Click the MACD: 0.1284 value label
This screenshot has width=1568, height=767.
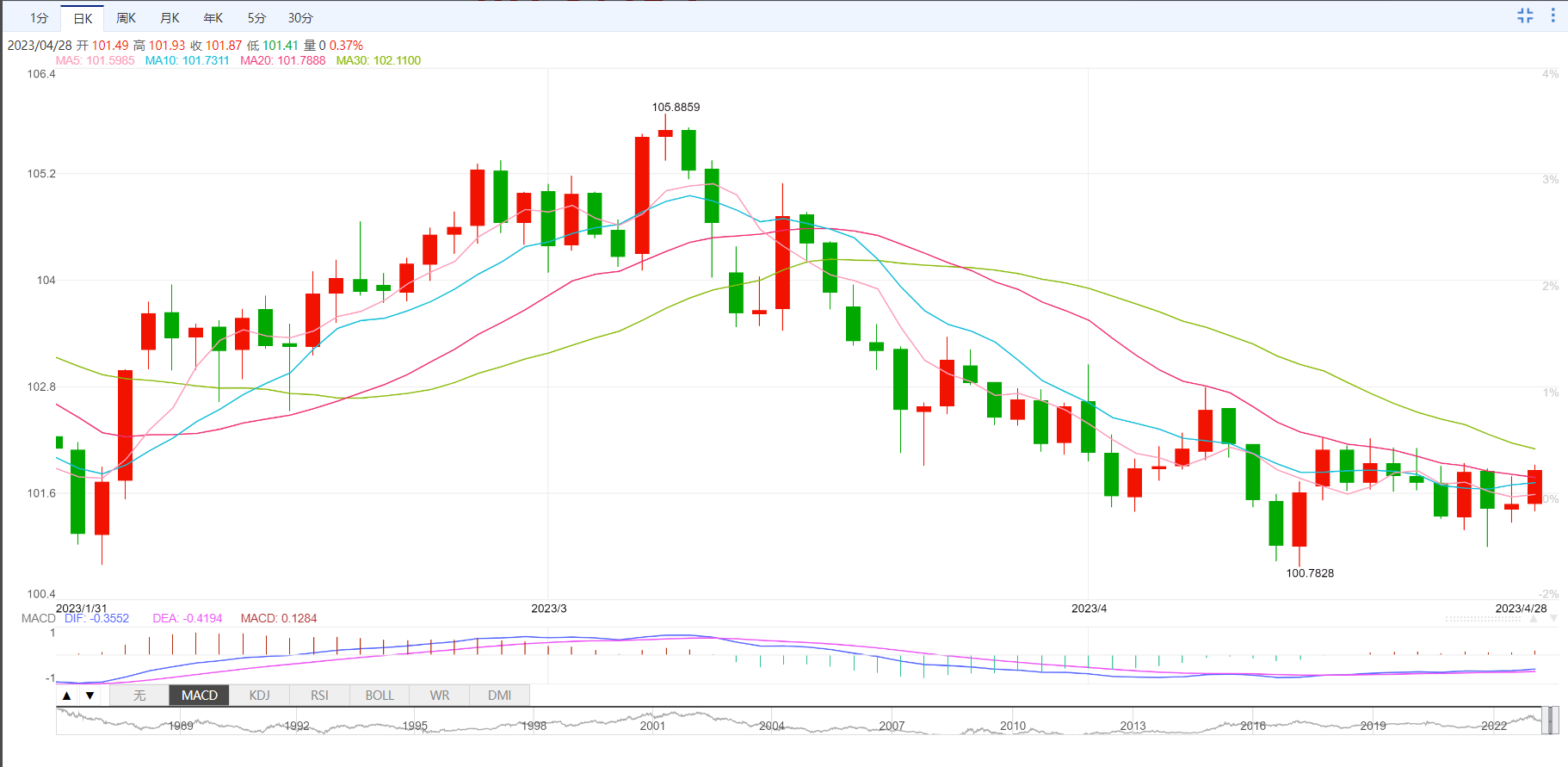pos(279,618)
